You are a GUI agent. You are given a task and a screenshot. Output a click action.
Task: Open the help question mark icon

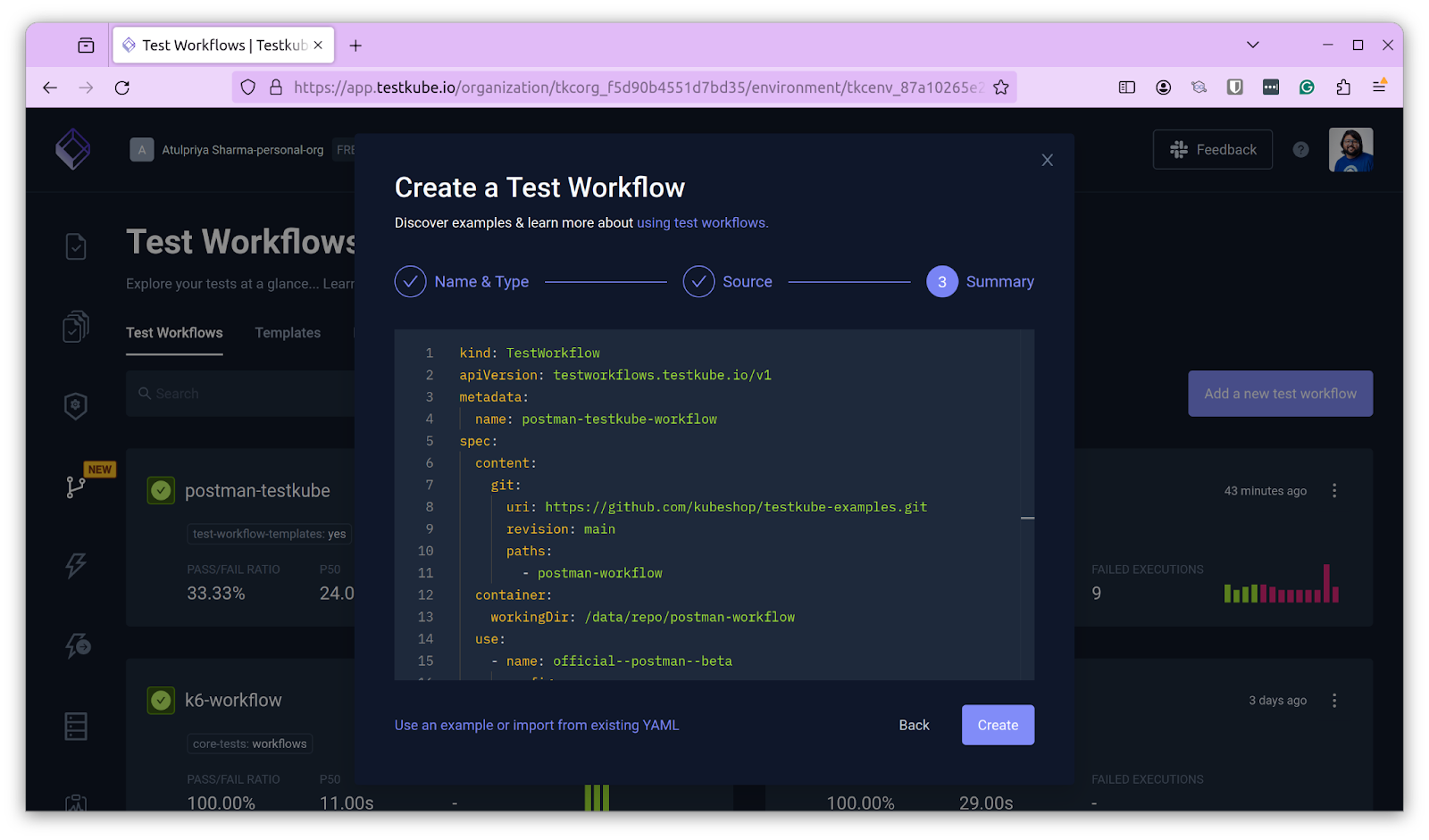(1300, 150)
